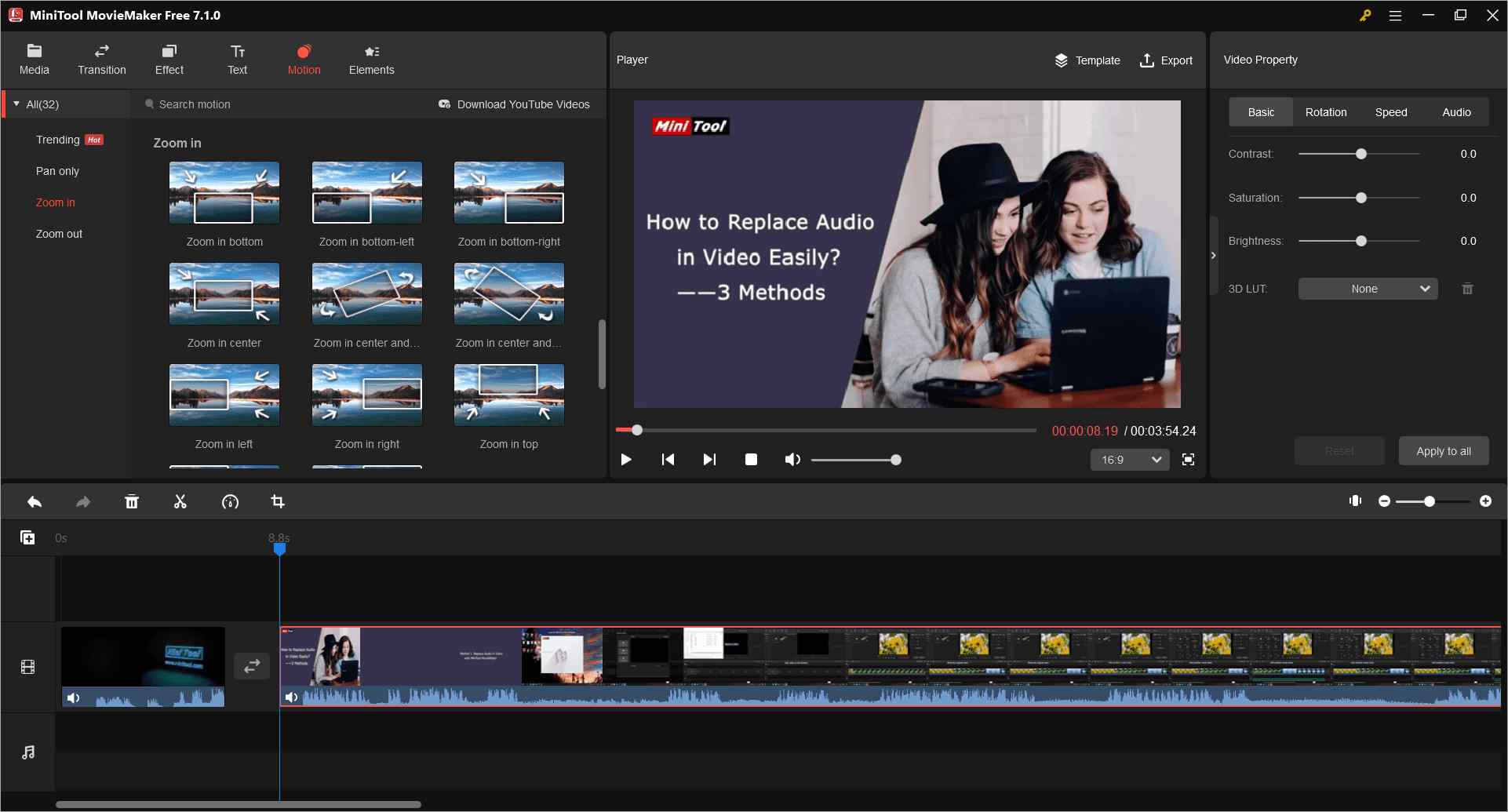Select the Zoom in bottom-left motion
The height and width of the screenshot is (812, 1508).
[x=367, y=192]
